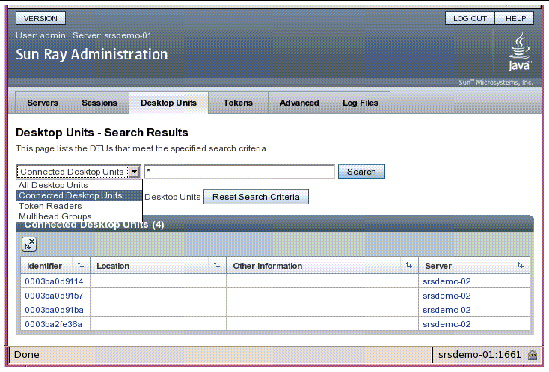Click the LOG OUT button
The height and width of the screenshot is (372, 549).
470,18
